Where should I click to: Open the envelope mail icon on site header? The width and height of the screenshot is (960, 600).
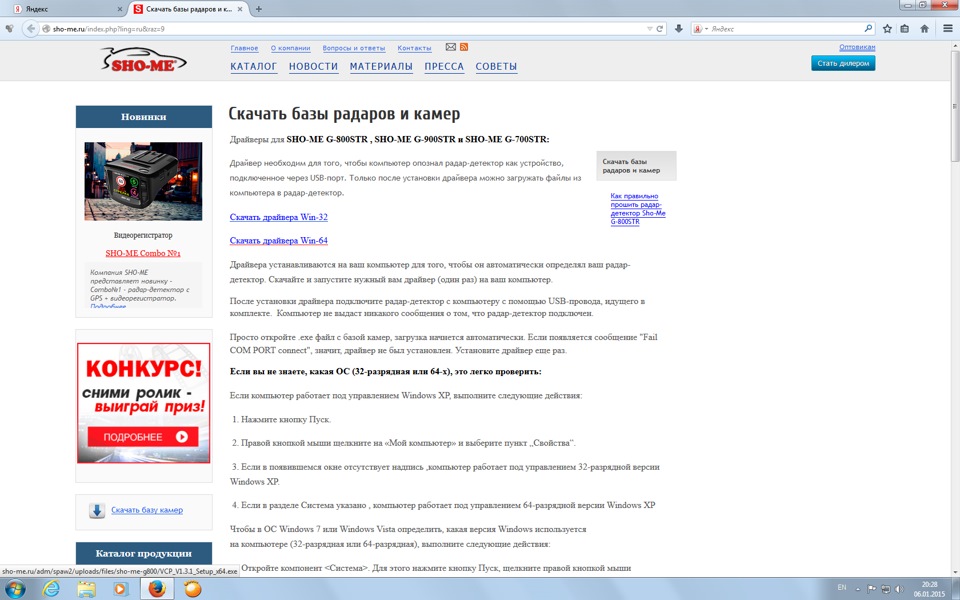coord(451,47)
